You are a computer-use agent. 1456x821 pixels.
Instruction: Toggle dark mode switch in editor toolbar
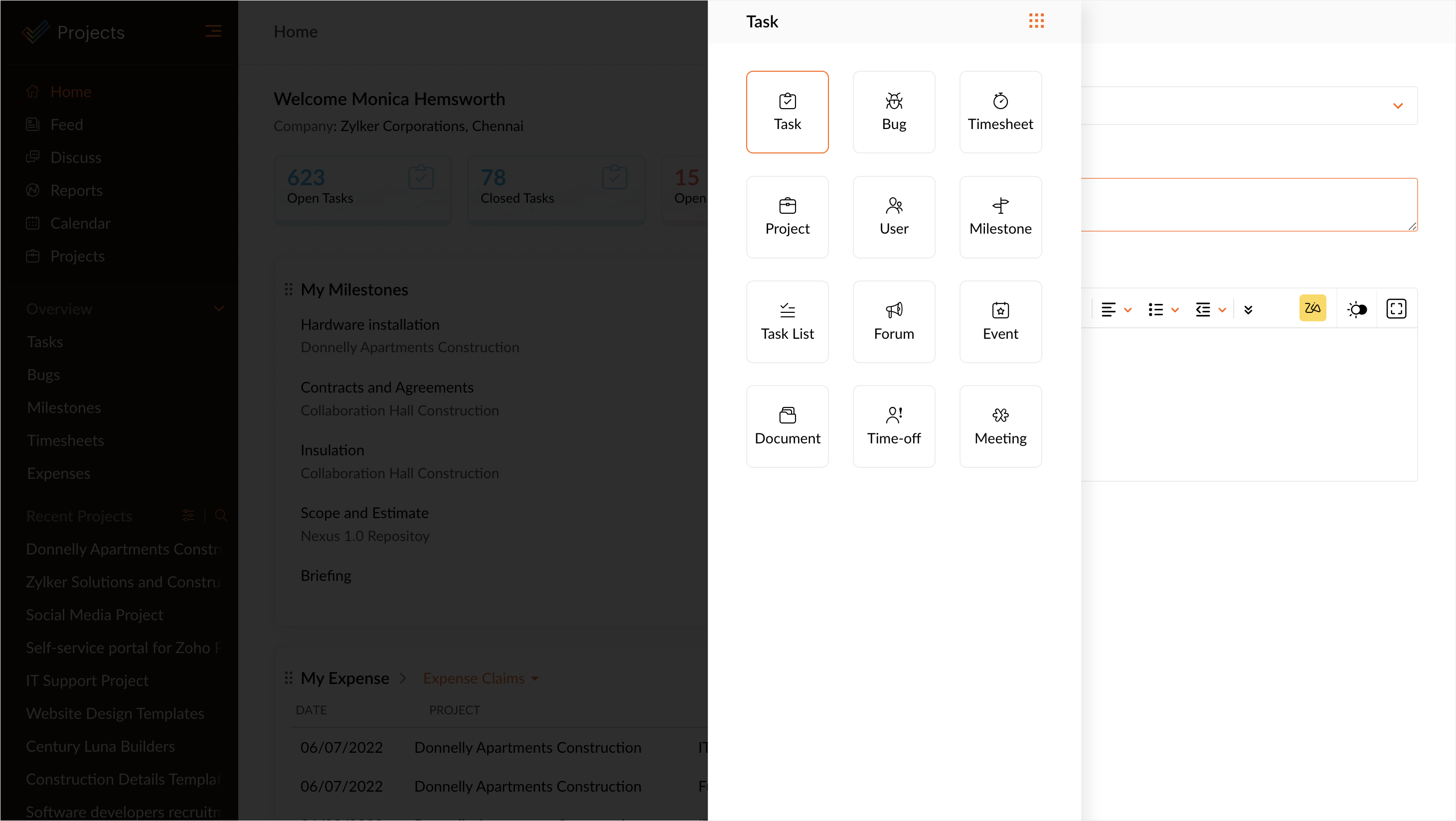[1356, 309]
